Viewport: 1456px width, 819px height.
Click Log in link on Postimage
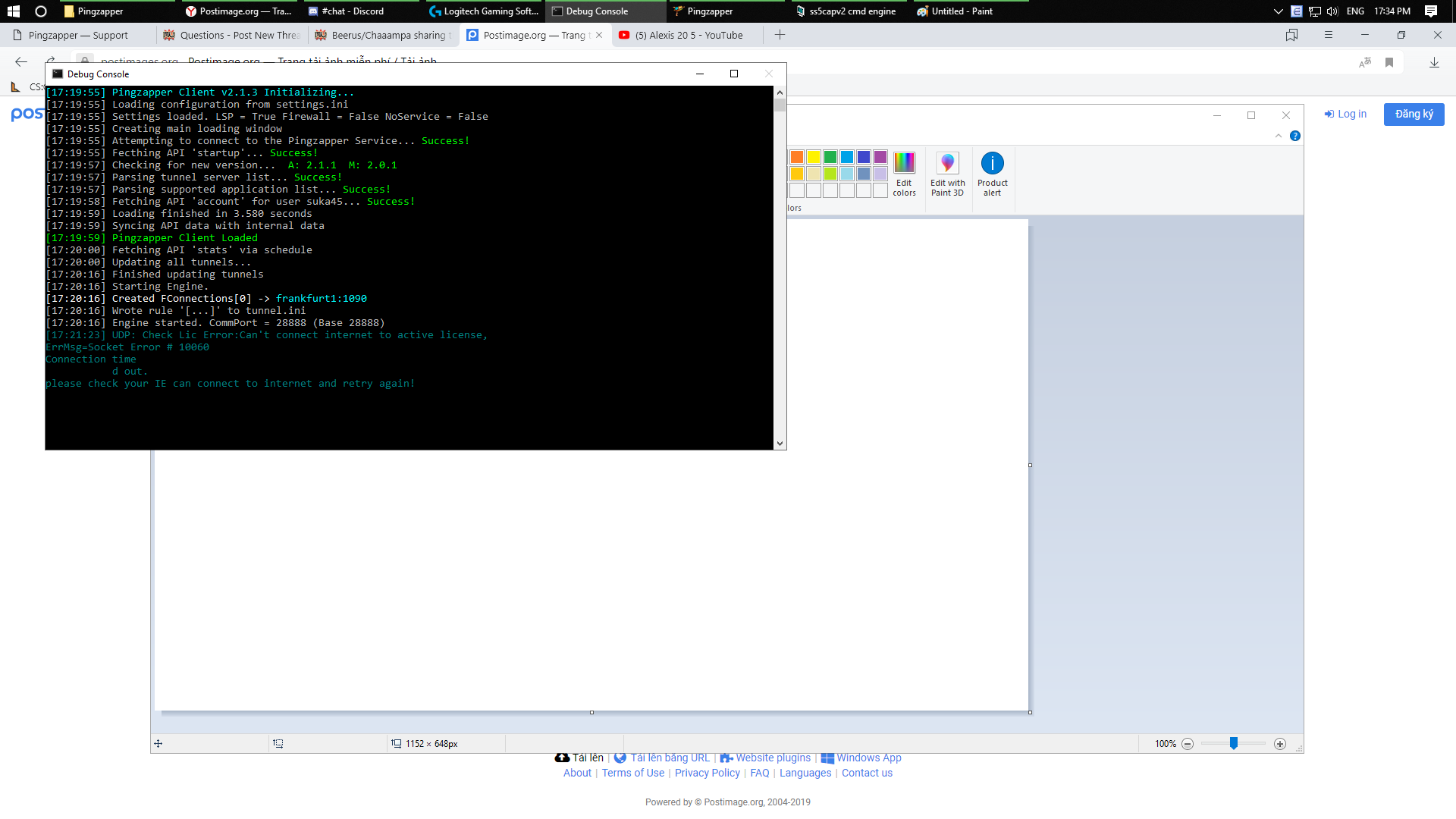tap(1345, 114)
